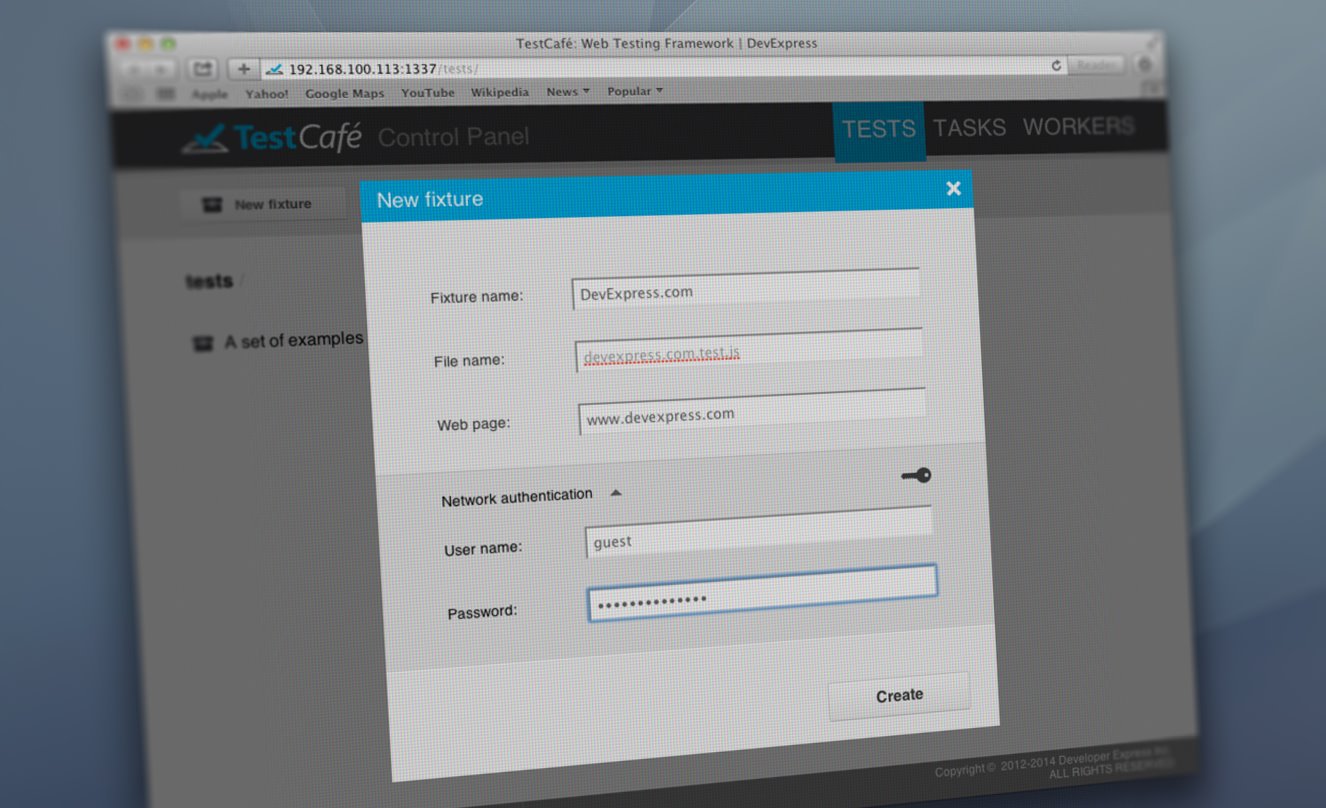Viewport: 1326px width, 808px height.
Task: Go to the WORKERS tab
Action: point(1078,127)
